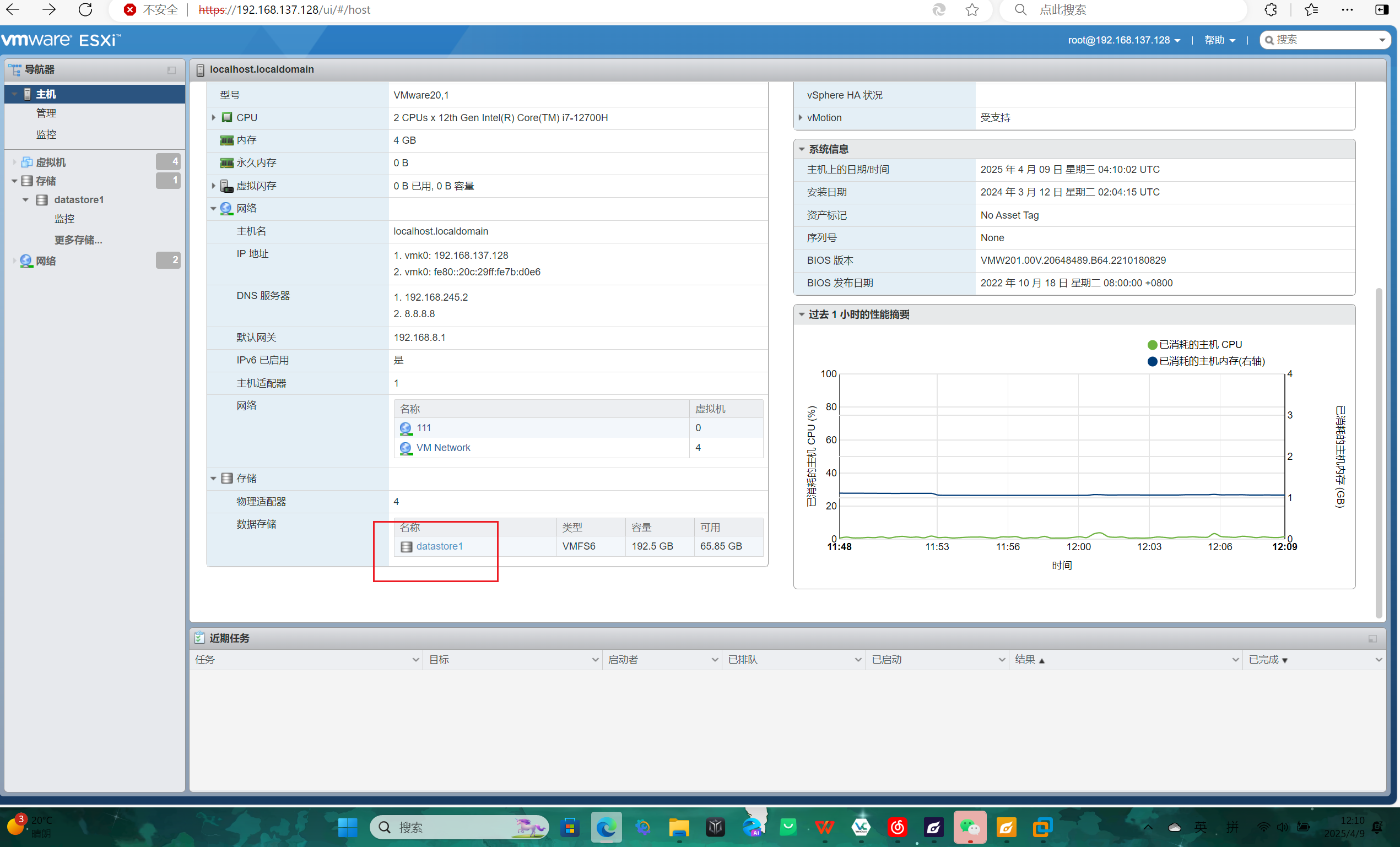Screen dimensions: 1400x847
Task: Click the favorites star icon in address bar
Action: point(972,10)
